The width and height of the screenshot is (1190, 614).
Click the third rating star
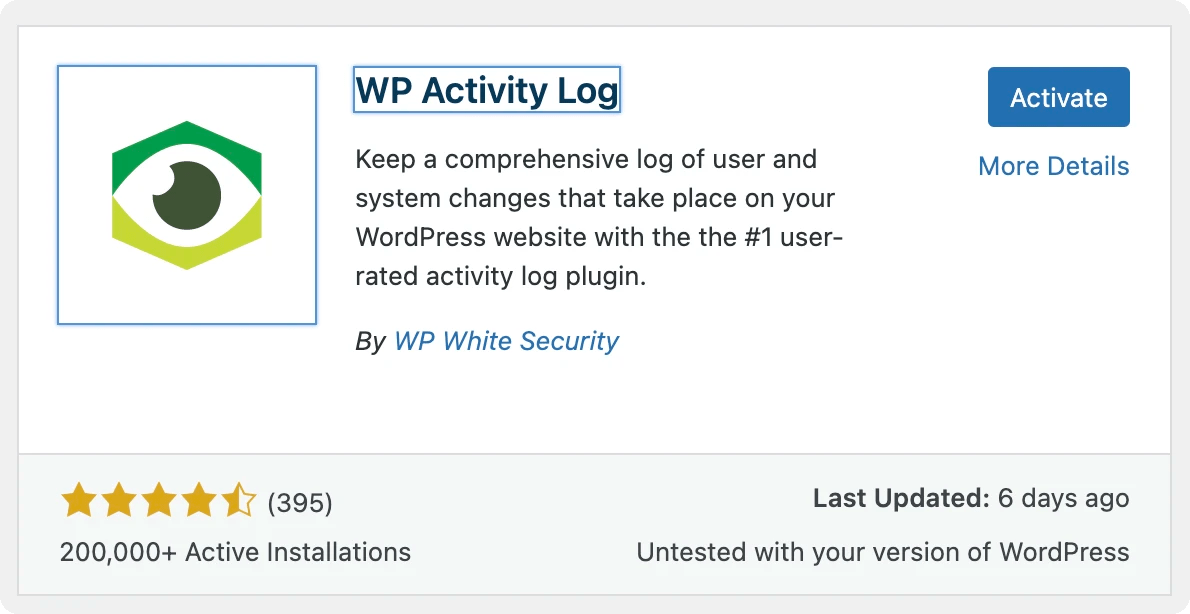(157, 500)
